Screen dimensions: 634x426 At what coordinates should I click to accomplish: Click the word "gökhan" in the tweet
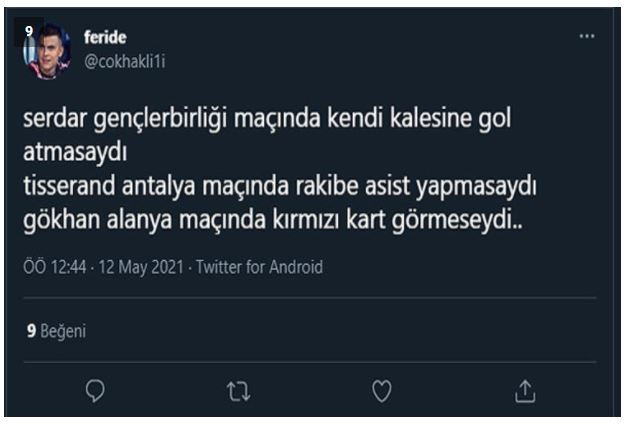pyautogui.click(x=58, y=220)
